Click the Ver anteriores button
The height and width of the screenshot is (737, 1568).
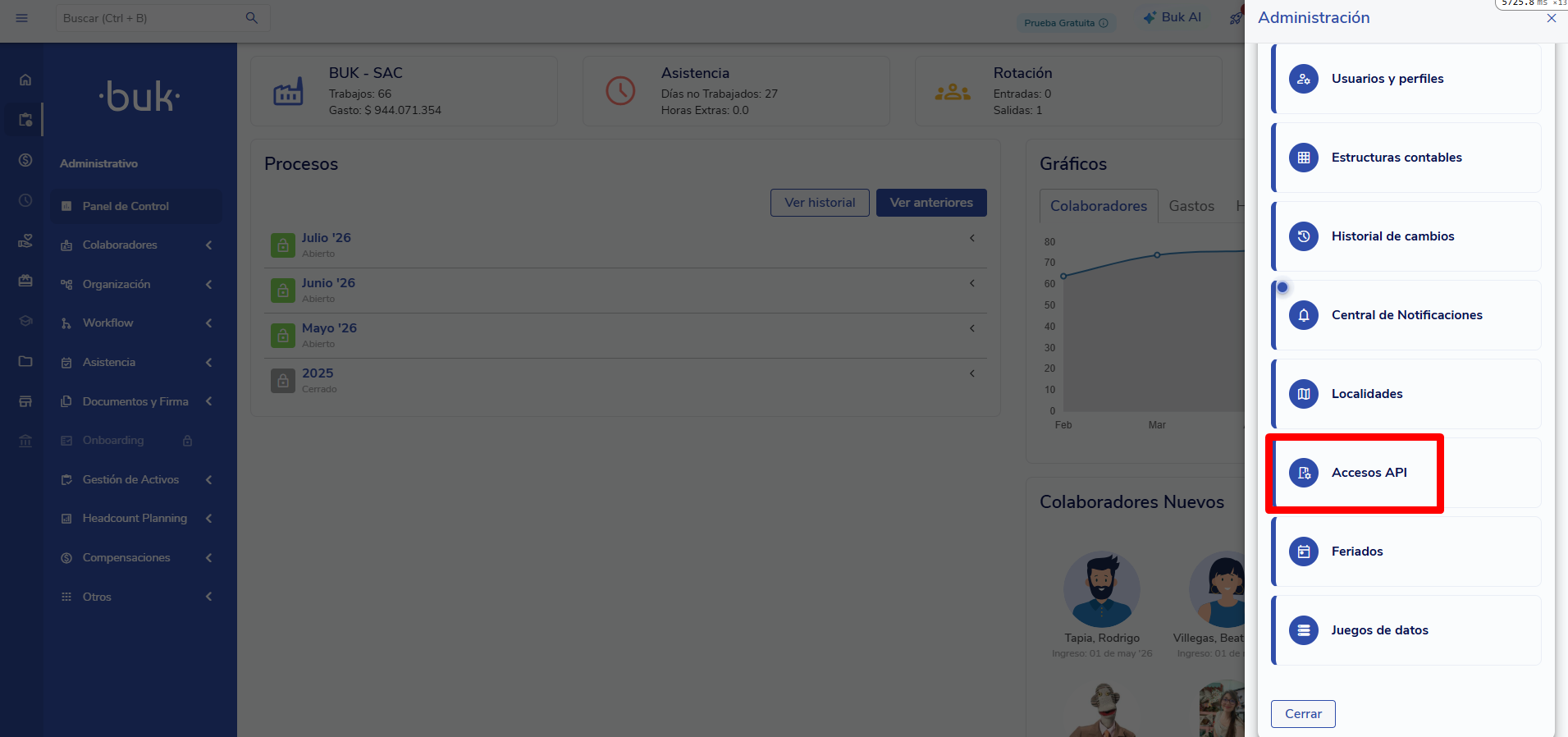click(931, 203)
